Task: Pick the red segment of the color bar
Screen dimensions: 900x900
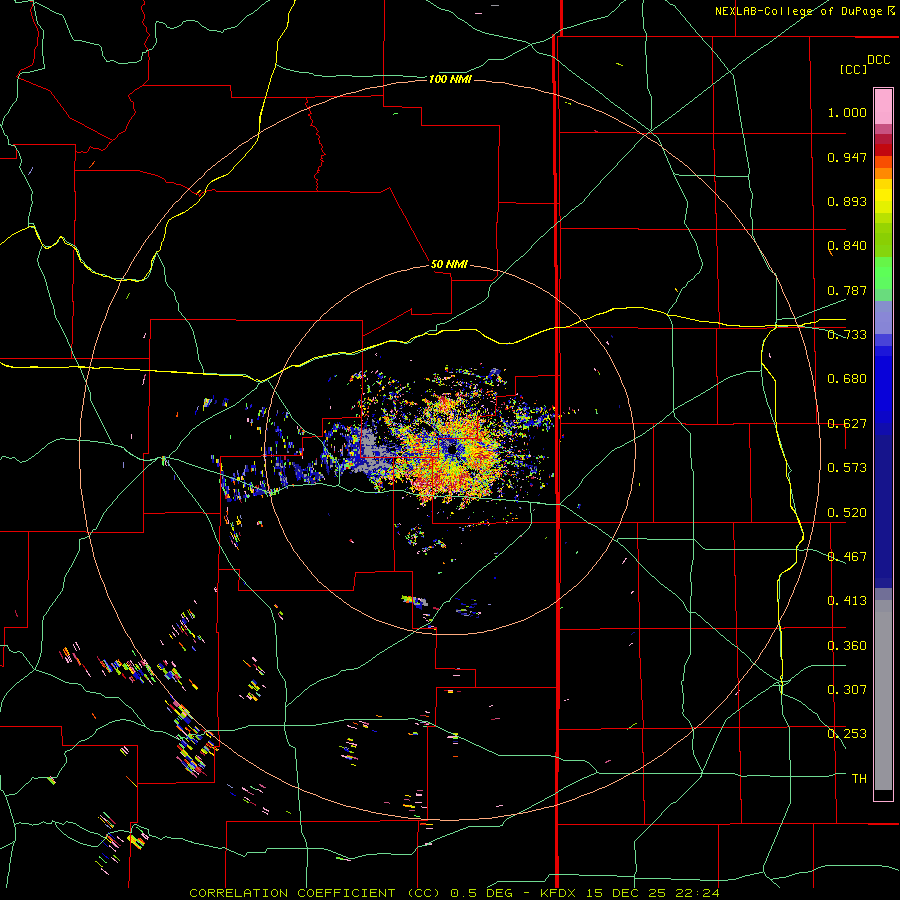Action: [x=883, y=149]
